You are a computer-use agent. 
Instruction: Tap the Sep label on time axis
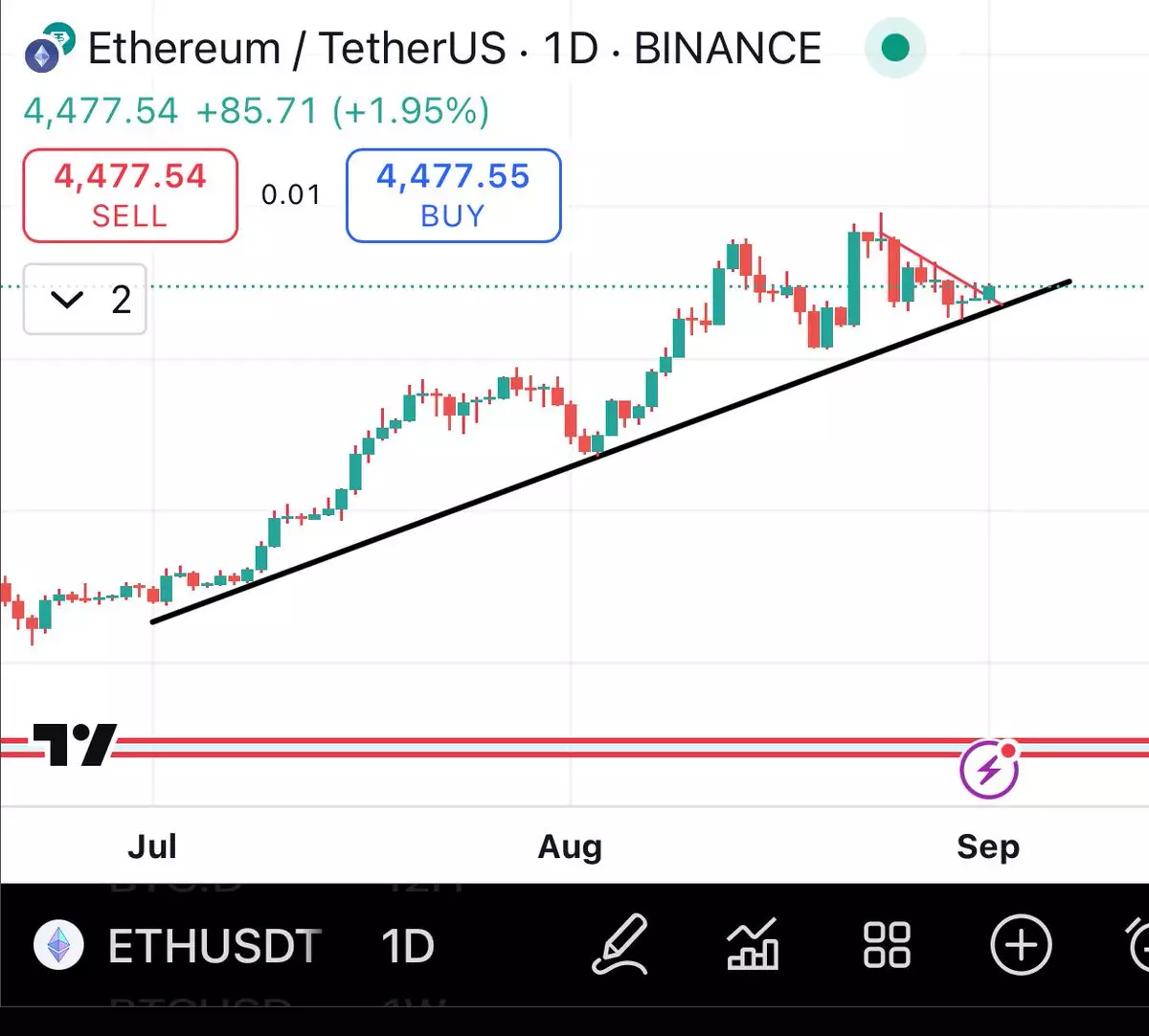pyautogui.click(x=988, y=846)
